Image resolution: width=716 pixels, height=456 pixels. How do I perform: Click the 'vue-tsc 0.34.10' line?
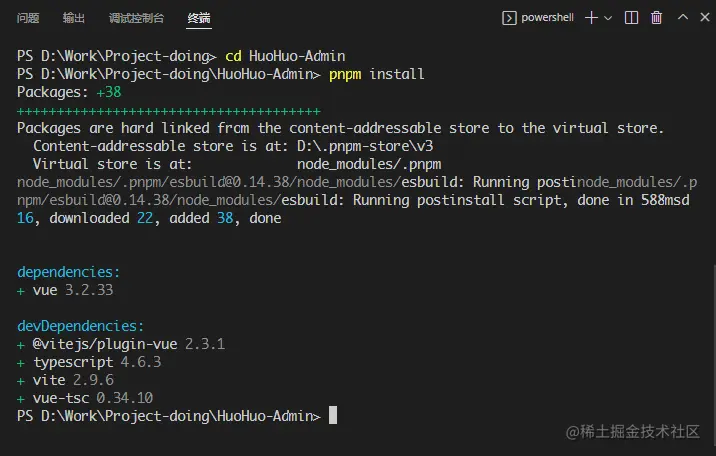tap(85, 398)
